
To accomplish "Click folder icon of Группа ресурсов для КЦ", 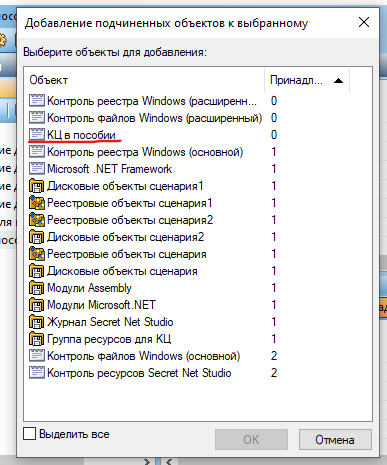I will coord(37,339).
